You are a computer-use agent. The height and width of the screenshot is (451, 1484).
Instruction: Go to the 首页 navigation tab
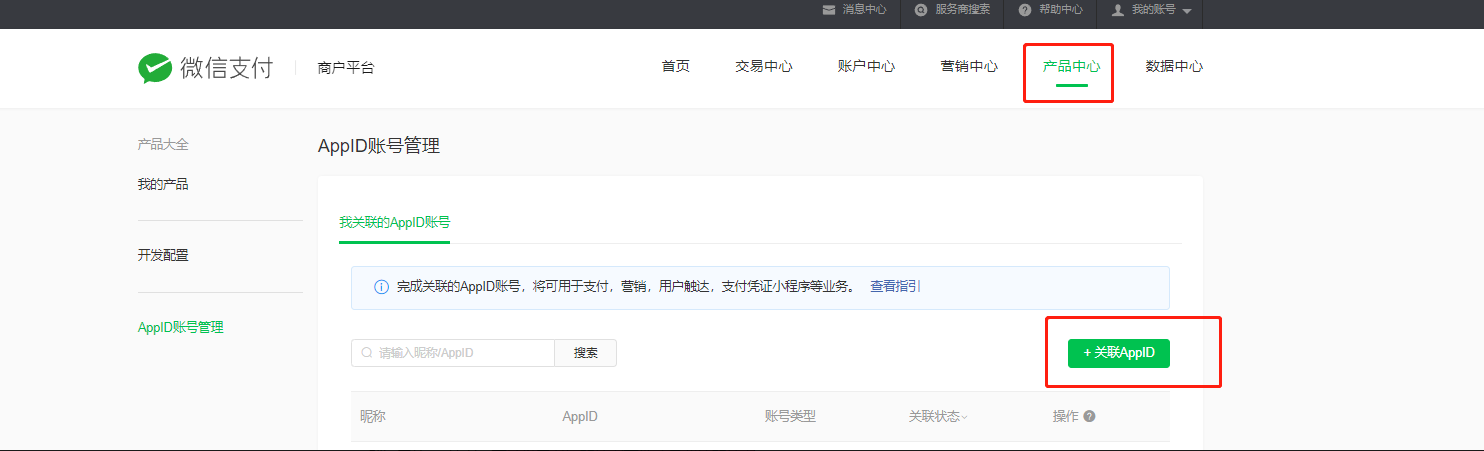pos(675,67)
